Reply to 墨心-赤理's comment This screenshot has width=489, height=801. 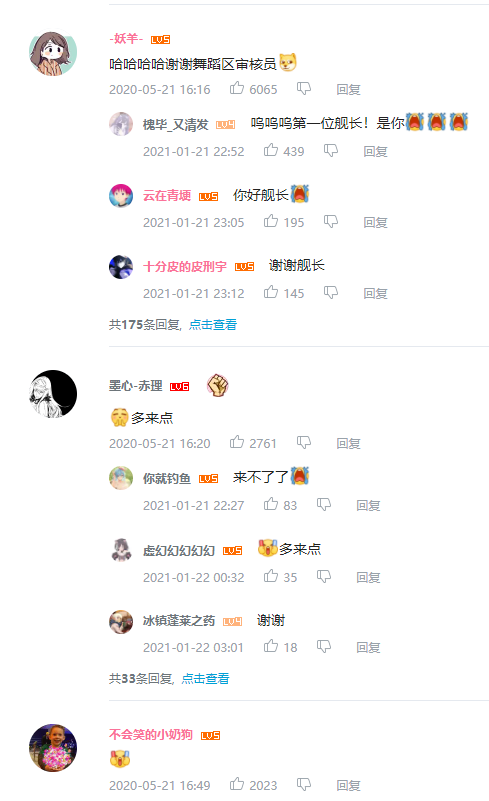(348, 443)
